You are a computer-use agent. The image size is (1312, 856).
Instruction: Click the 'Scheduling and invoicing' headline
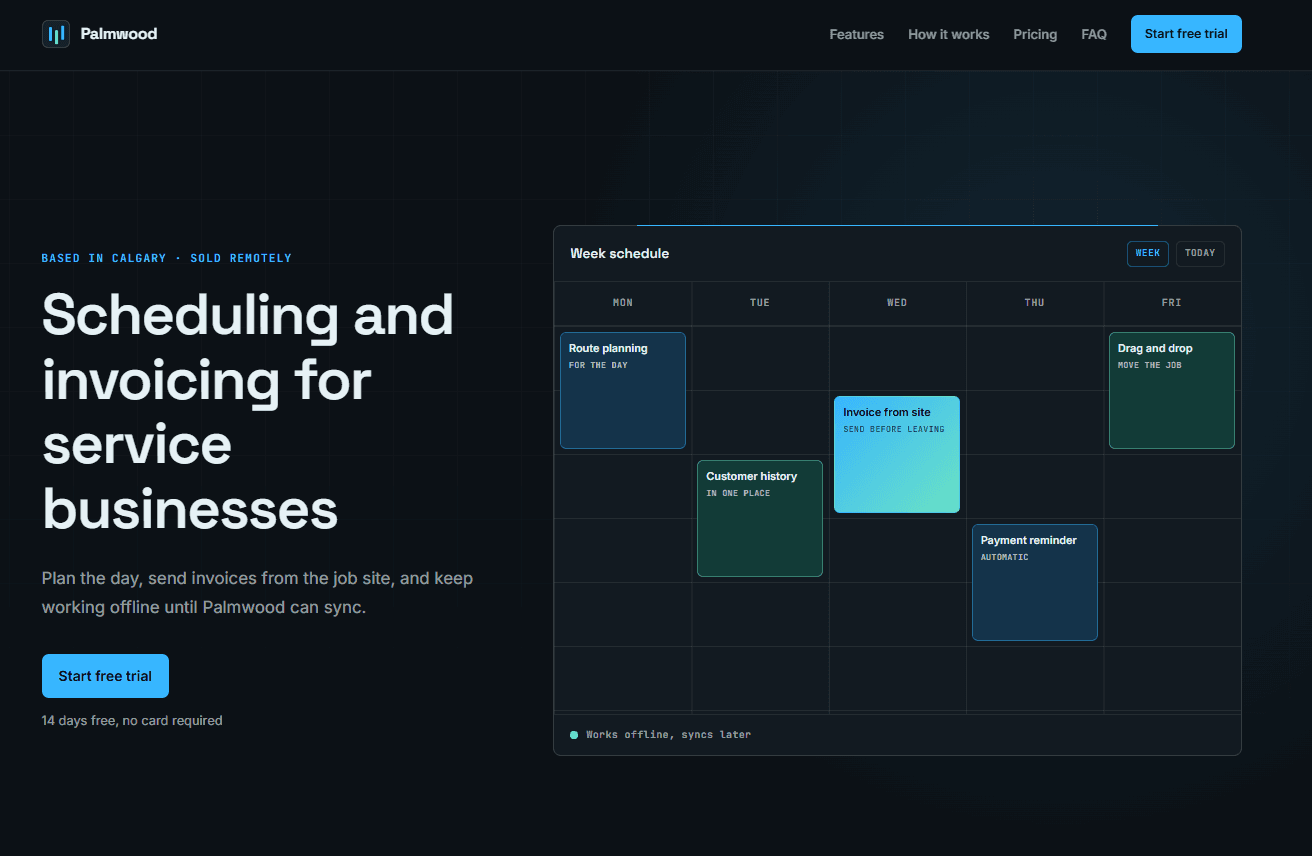[248, 412]
